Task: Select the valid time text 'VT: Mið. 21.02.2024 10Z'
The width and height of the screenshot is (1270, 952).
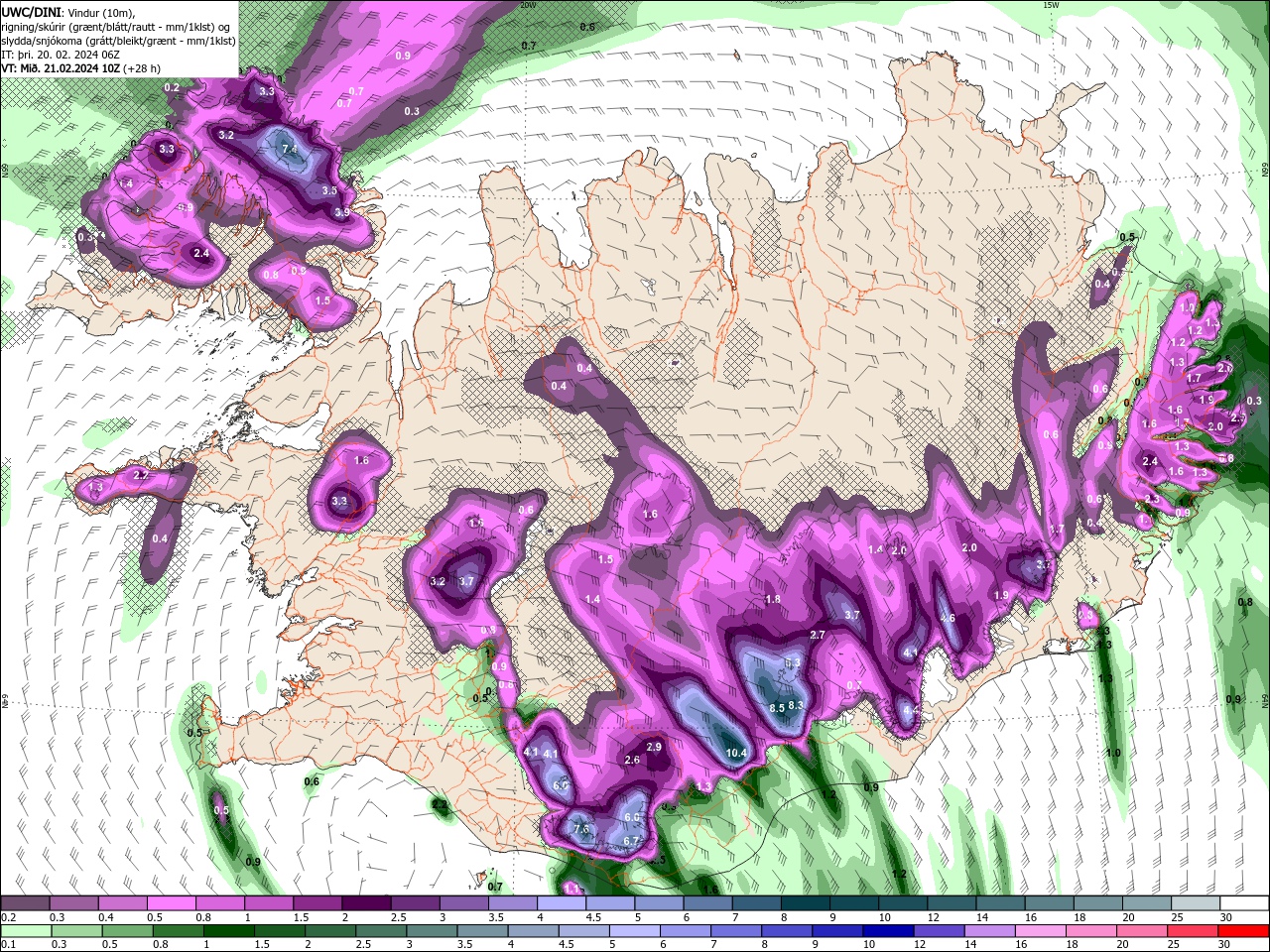Action: pyautogui.click(x=62, y=68)
